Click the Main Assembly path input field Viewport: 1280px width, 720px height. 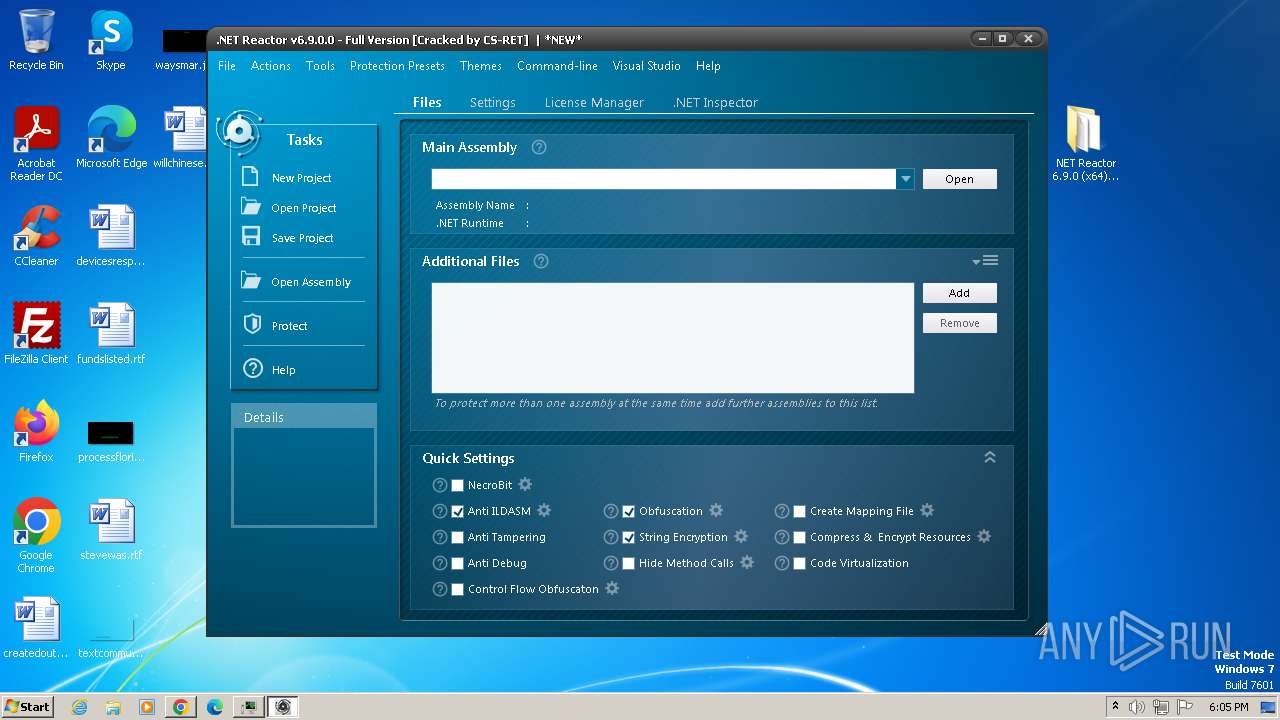tap(664, 179)
